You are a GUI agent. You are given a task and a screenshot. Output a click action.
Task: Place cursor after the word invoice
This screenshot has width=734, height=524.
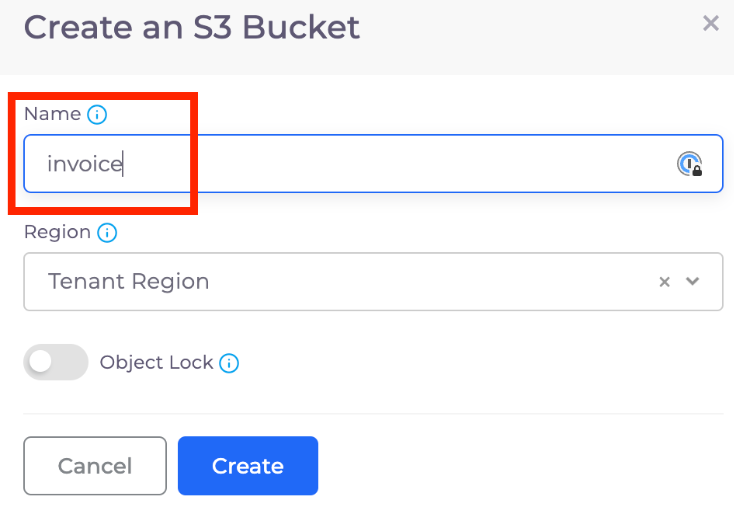[x=123, y=164]
